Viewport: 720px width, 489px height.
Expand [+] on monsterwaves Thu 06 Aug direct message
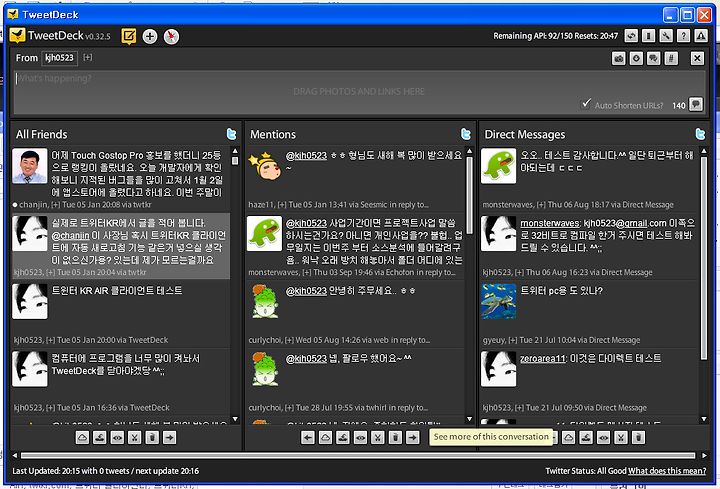(x=541, y=205)
